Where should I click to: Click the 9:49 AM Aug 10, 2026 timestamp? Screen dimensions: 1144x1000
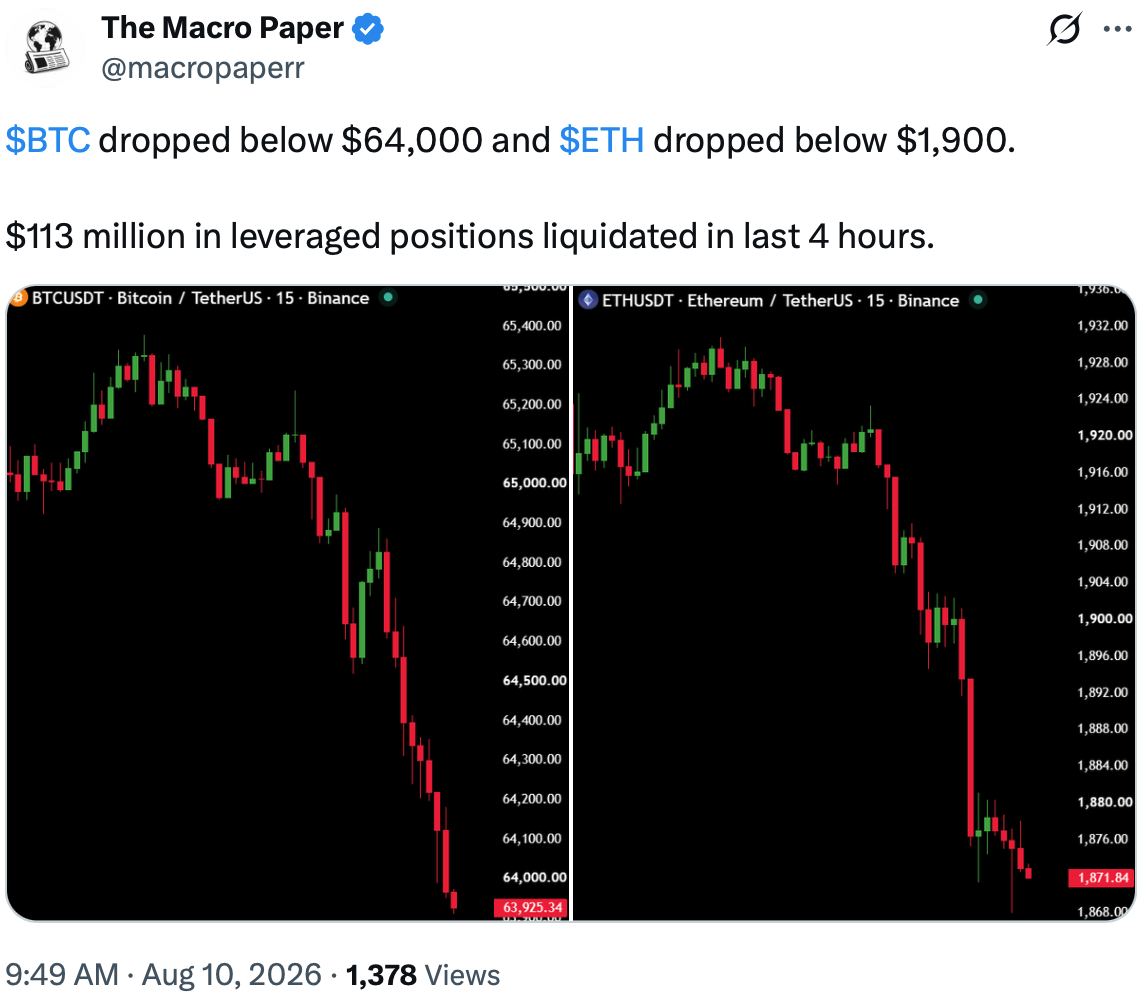(163, 974)
